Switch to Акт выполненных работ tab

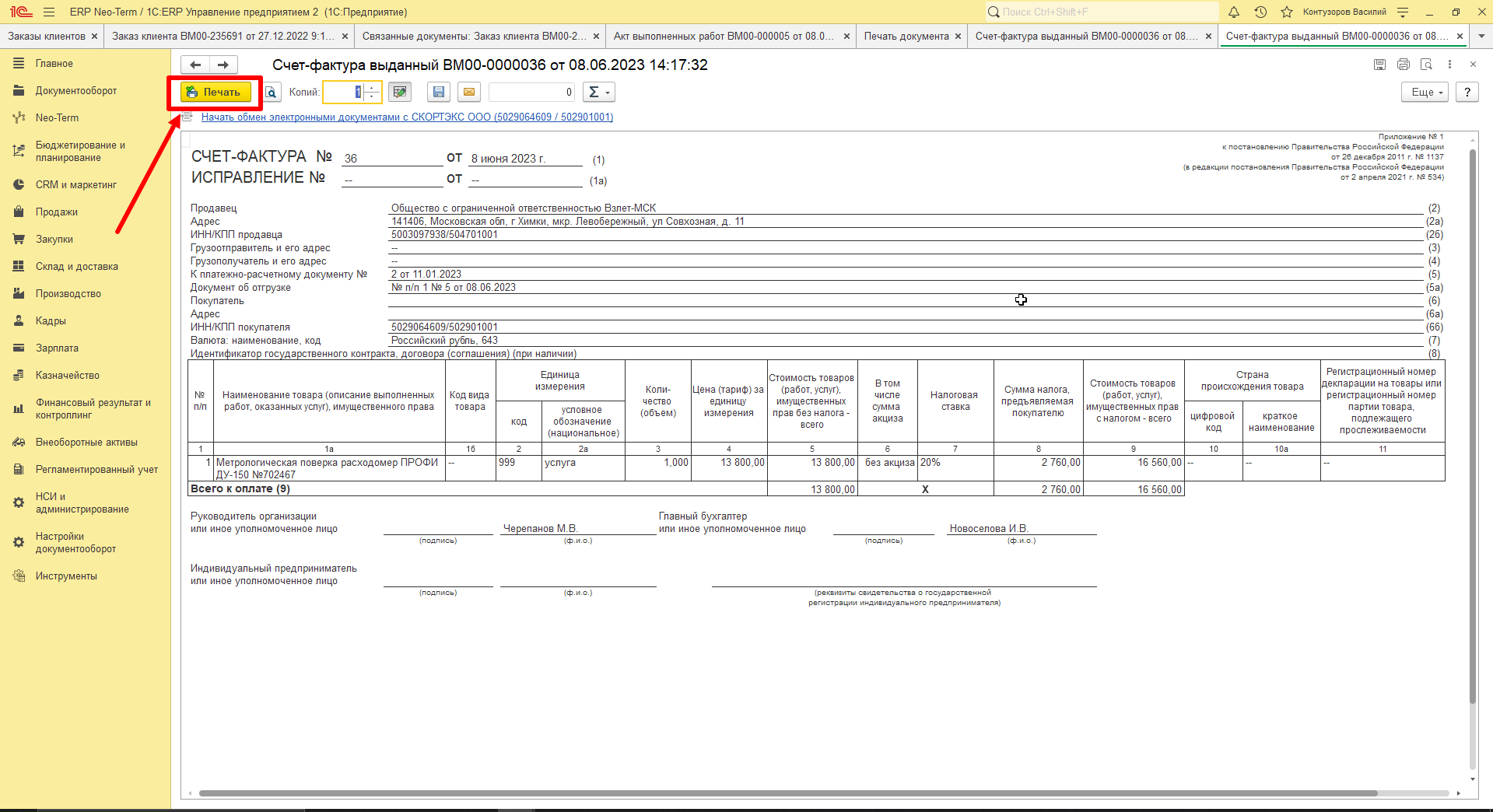pyautogui.click(x=724, y=36)
